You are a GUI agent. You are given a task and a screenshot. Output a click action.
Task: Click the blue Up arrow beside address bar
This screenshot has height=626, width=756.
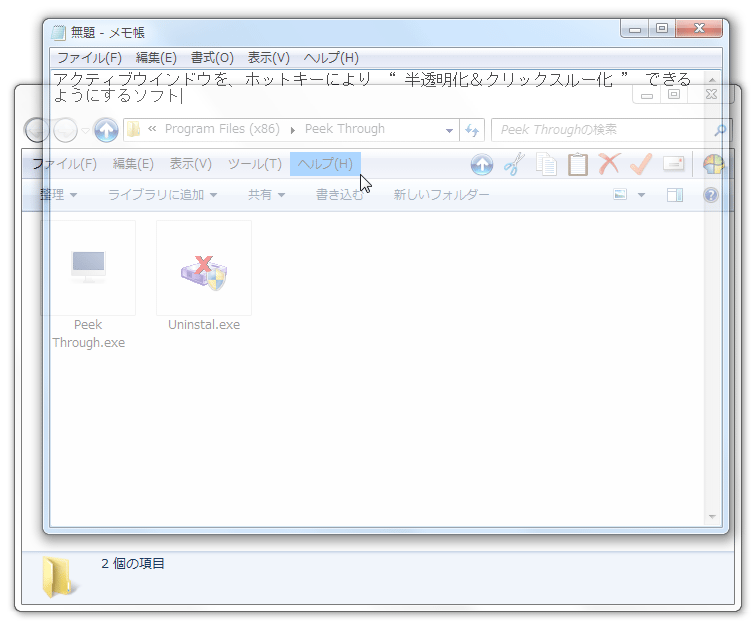point(106,130)
